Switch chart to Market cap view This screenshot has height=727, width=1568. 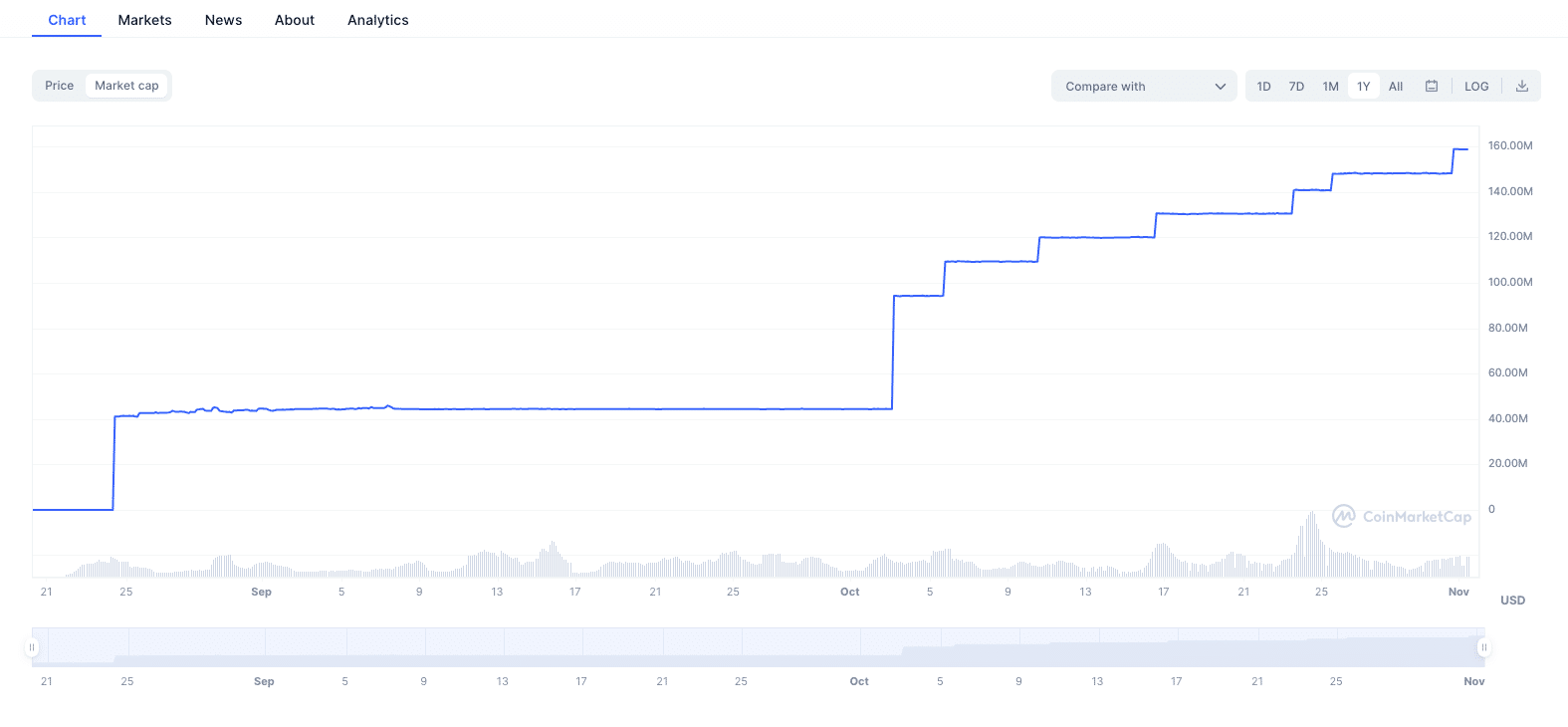(x=126, y=86)
